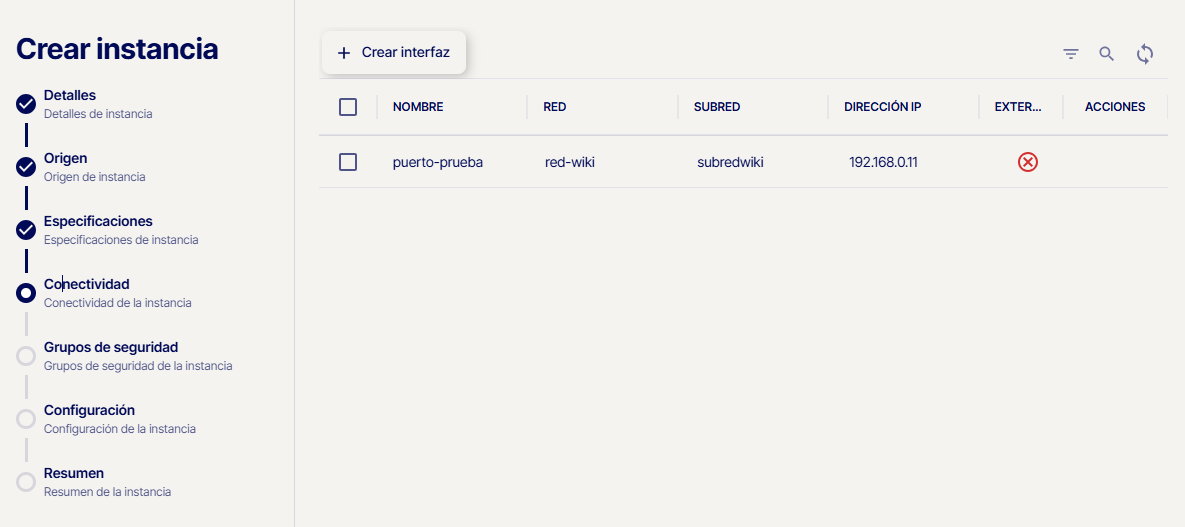Go to Grupos de seguridad step

(x=111, y=348)
